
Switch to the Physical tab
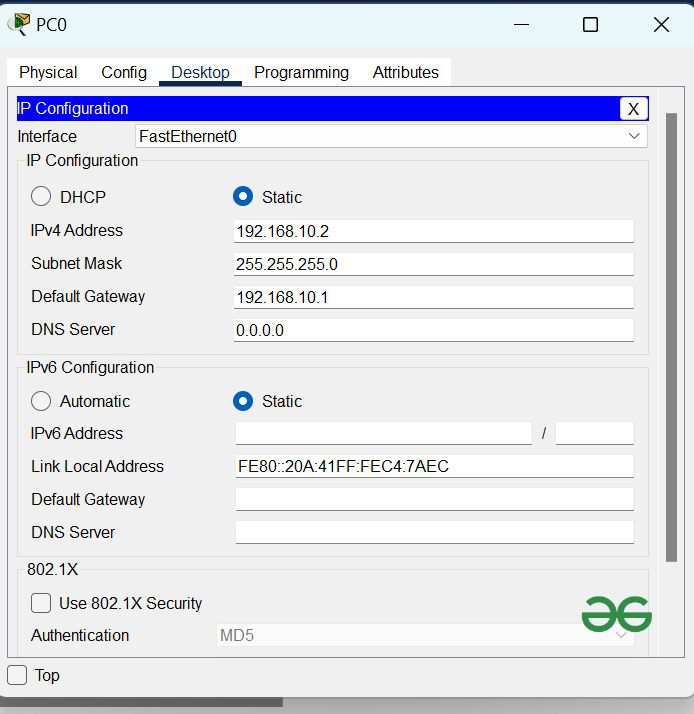pyautogui.click(x=48, y=72)
